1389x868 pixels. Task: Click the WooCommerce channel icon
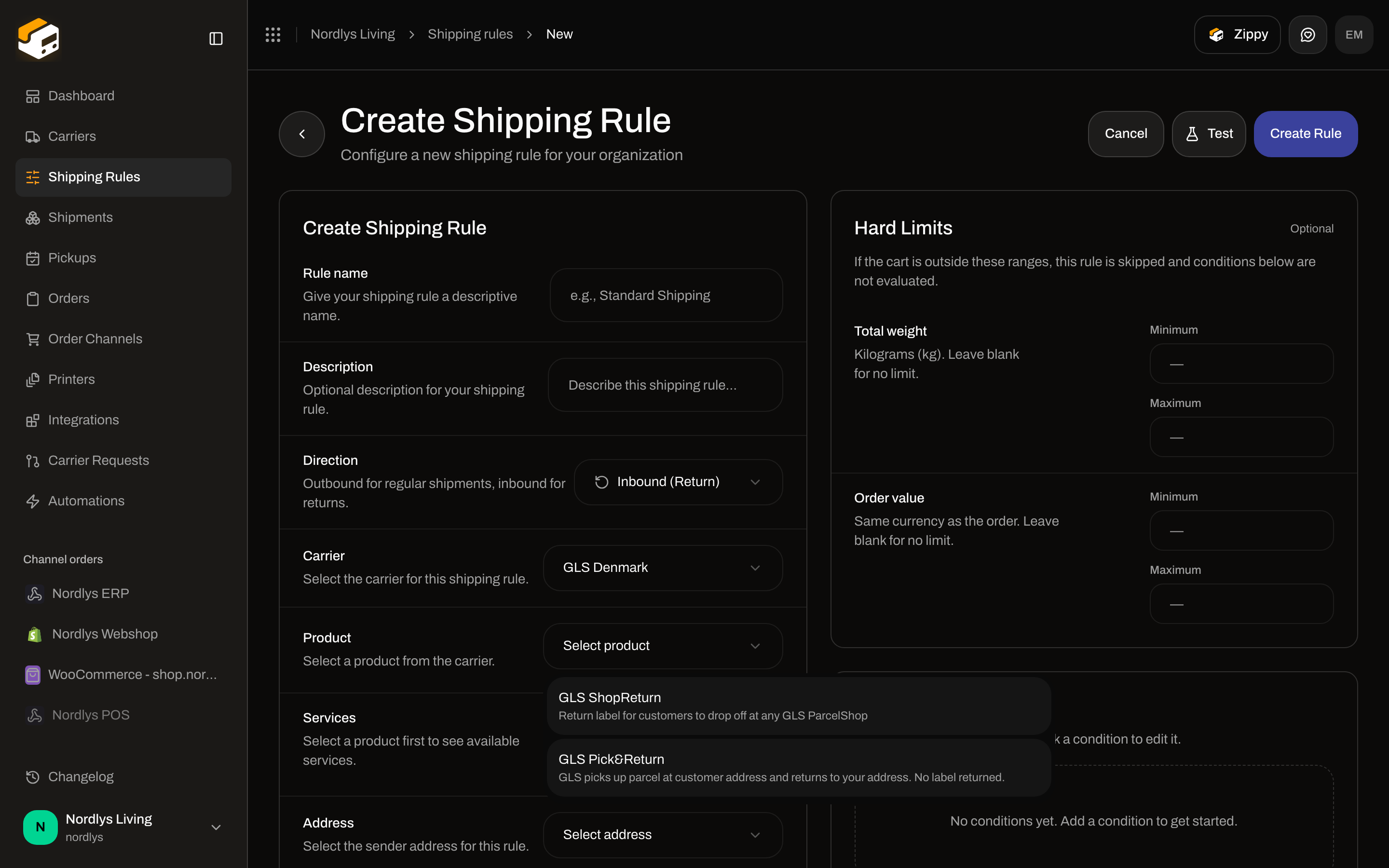[33, 675]
